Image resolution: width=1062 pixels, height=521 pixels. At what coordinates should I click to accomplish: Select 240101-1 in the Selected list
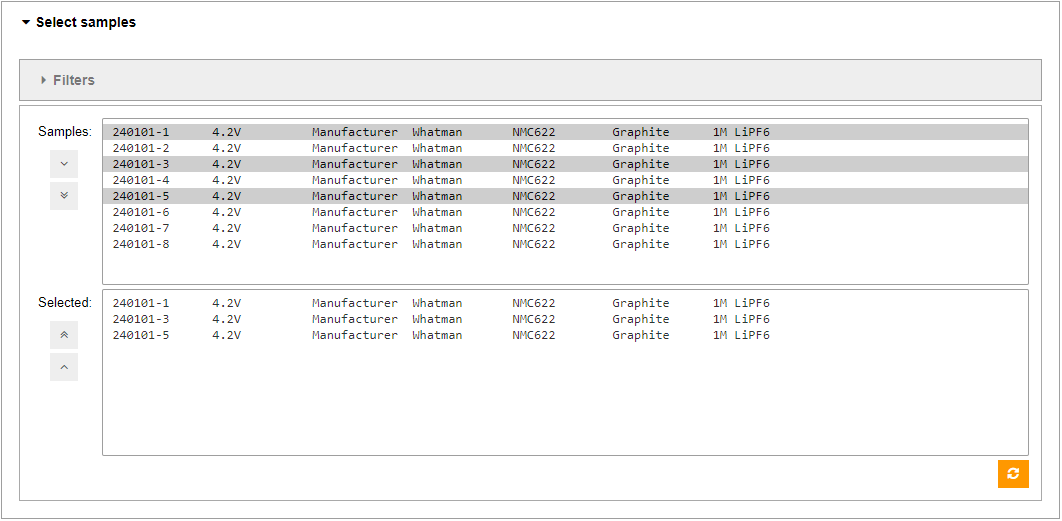point(565,303)
